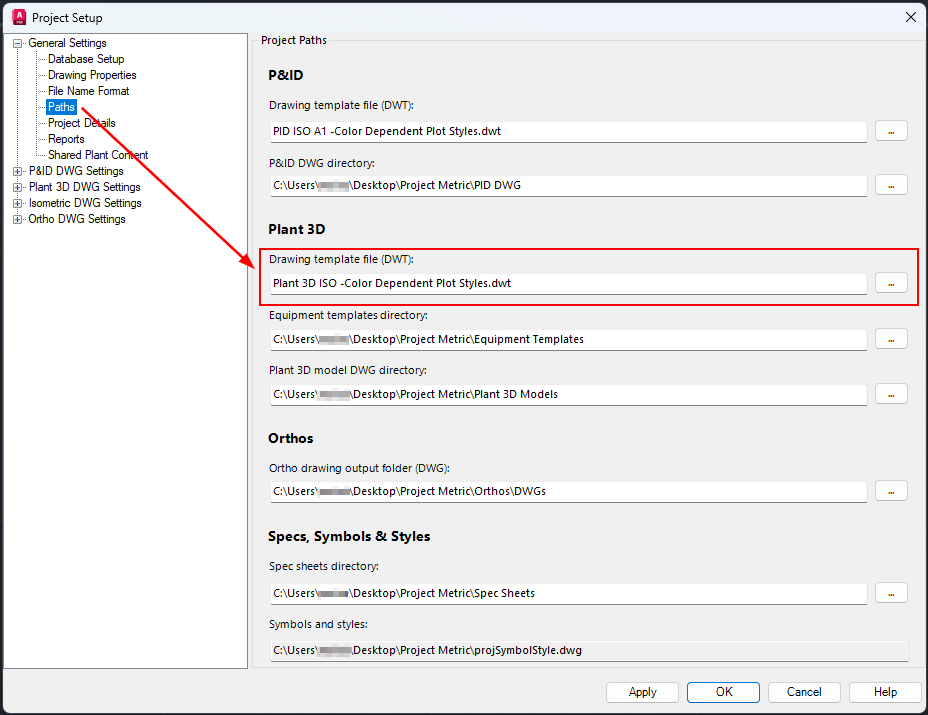Select Drawing Properties in the tree
Screen dimensions: 928x715
[92, 75]
